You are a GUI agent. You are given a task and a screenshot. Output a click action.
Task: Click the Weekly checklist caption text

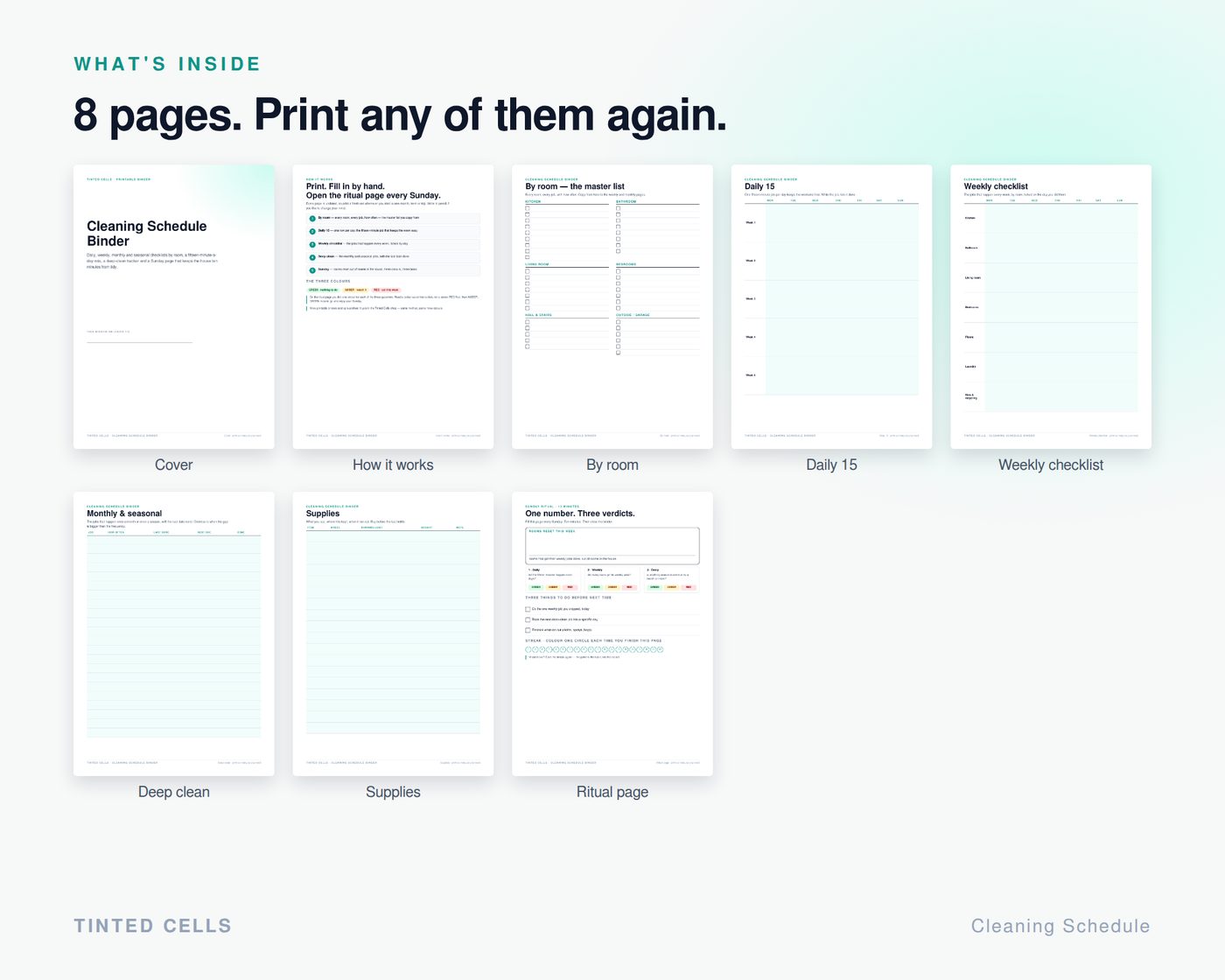pos(1051,465)
